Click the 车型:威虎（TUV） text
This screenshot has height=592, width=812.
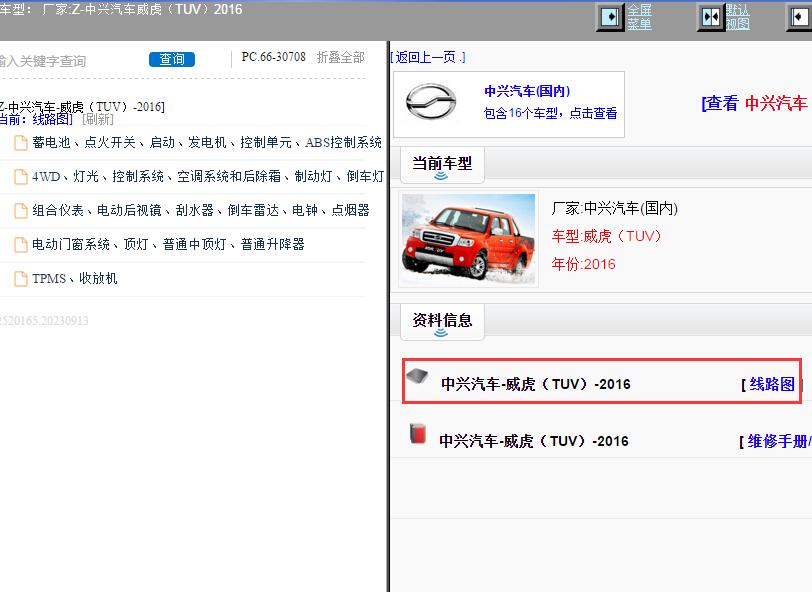606,237
